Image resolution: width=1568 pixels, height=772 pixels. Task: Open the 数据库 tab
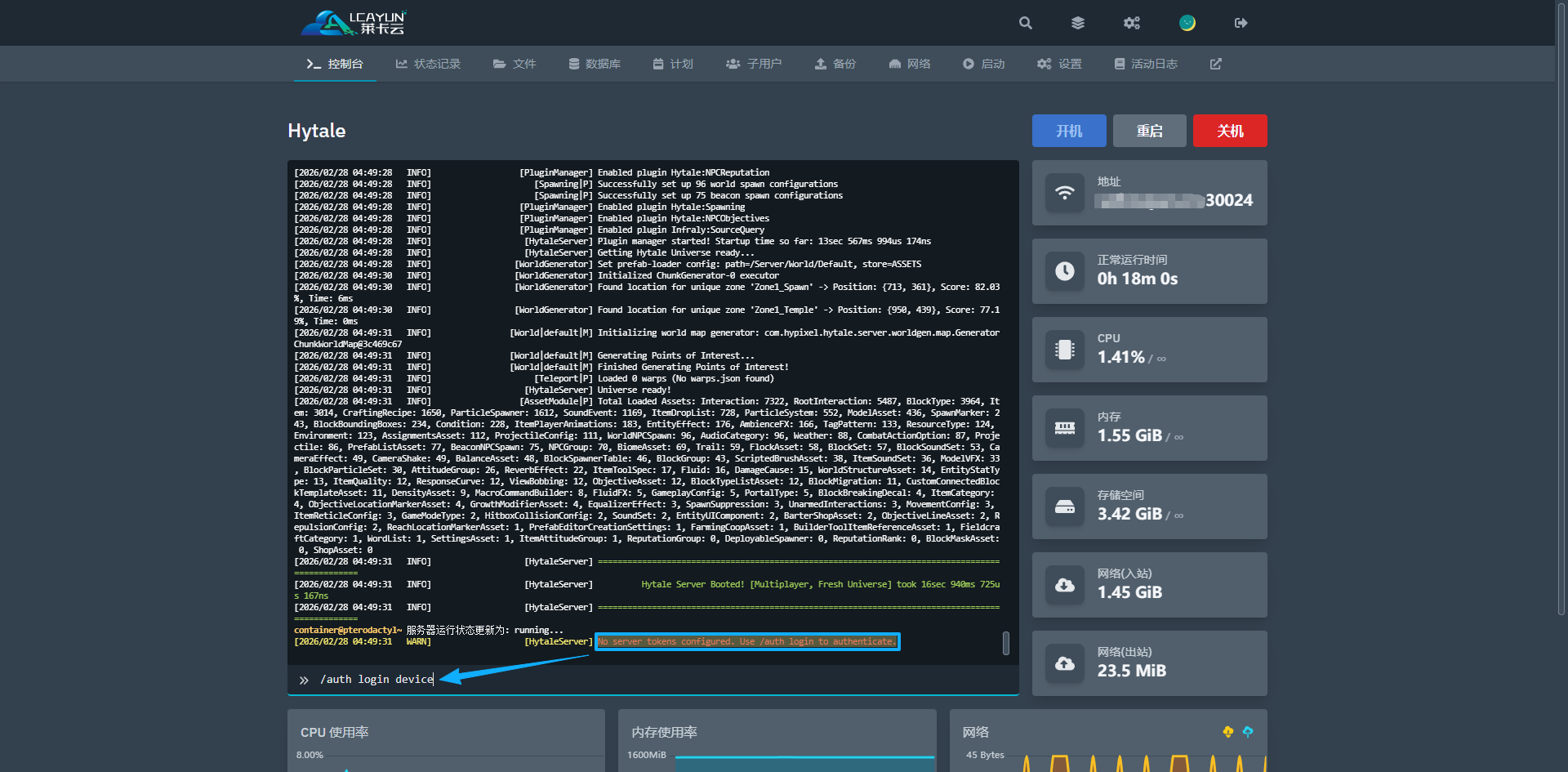[595, 64]
